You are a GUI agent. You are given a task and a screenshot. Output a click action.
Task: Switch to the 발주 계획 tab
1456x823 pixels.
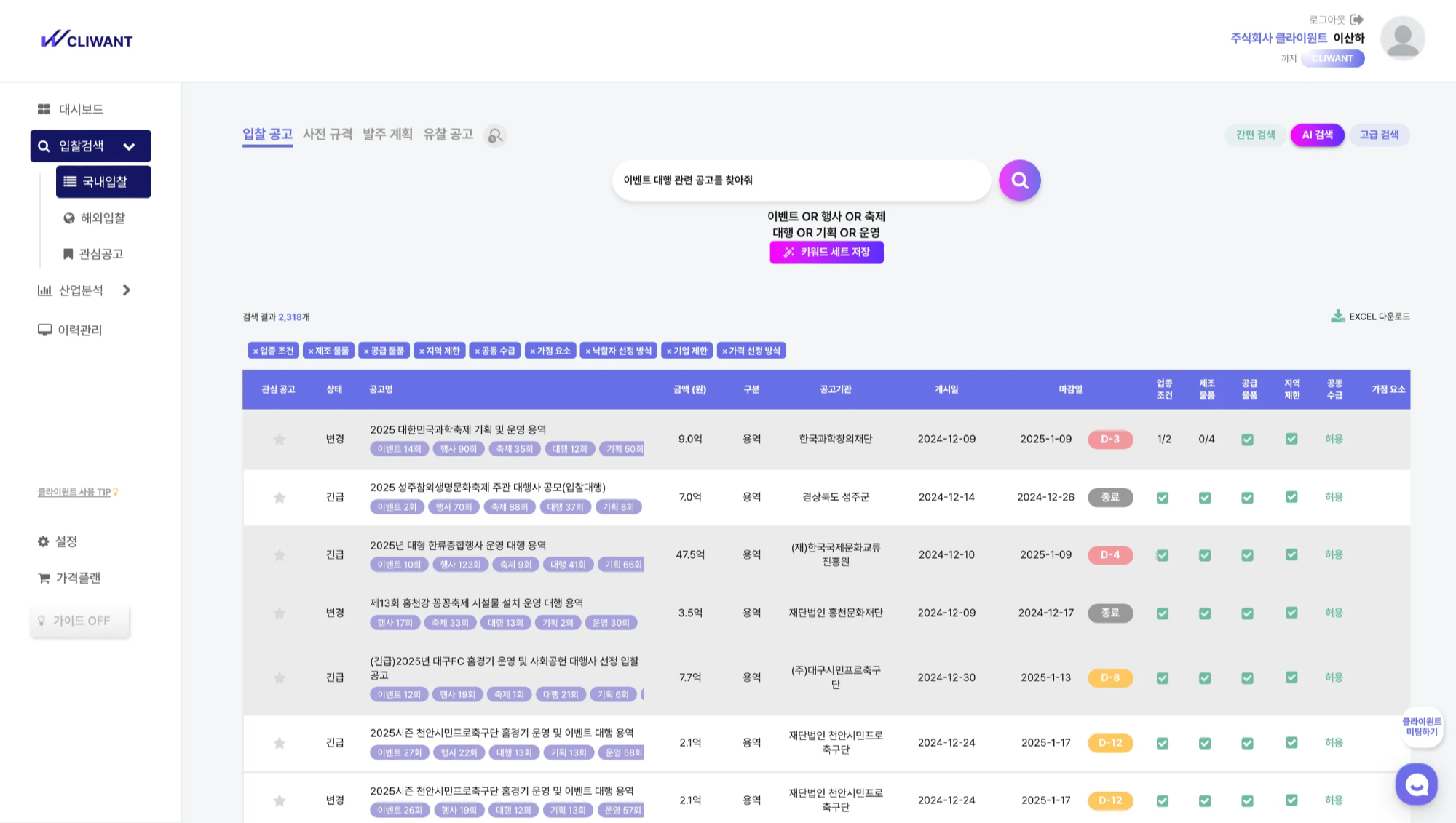(x=387, y=135)
